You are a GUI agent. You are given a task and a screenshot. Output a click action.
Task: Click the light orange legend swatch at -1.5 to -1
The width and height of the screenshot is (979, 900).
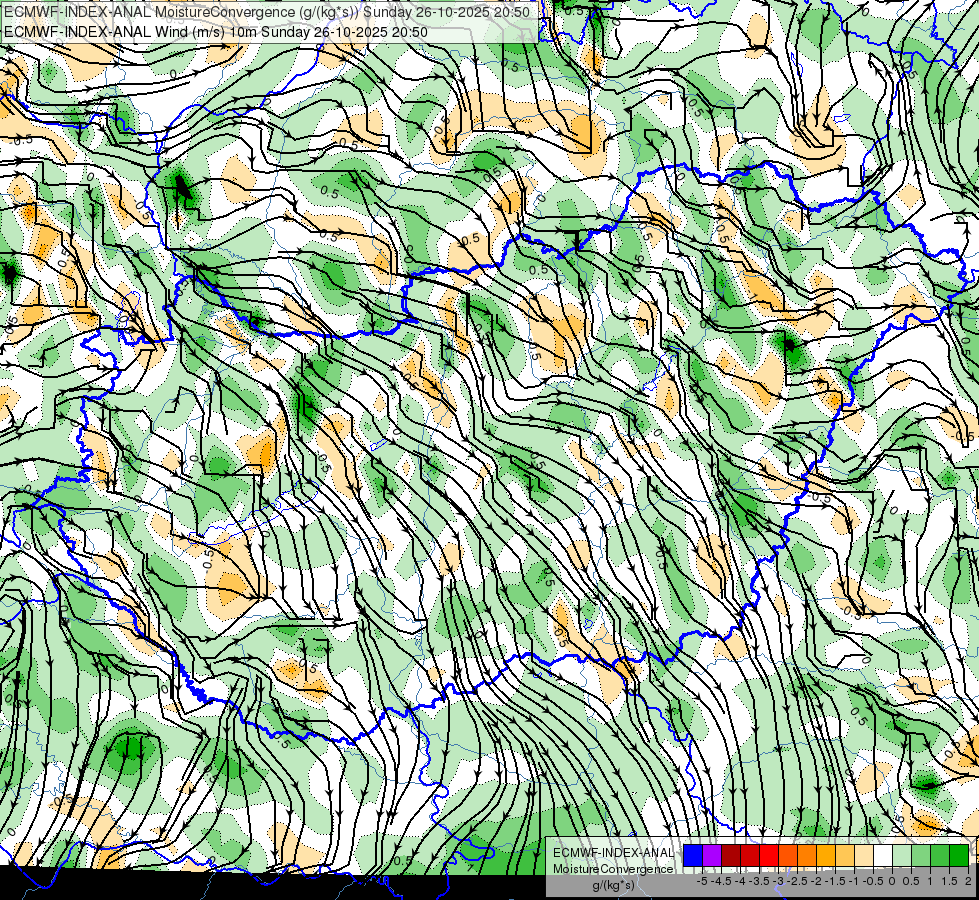[x=845, y=855]
